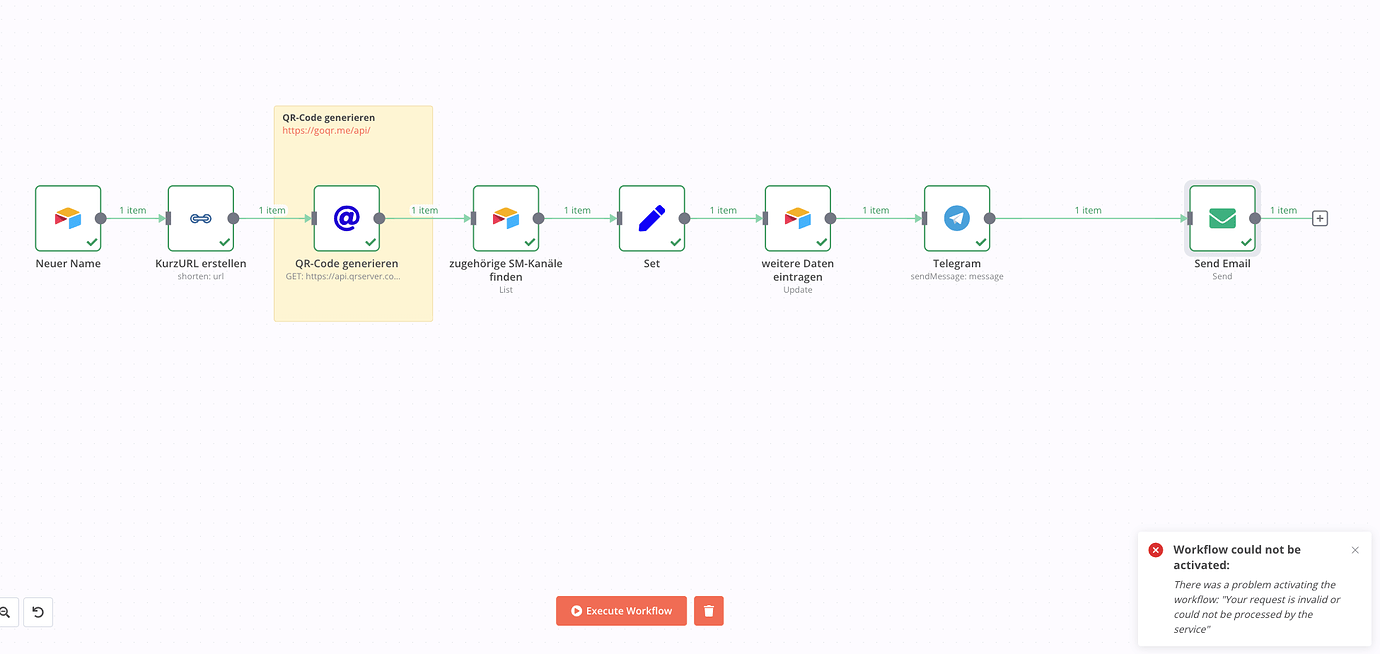
Task: Click the "1 item" label after Neuer Name
Action: point(133,211)
